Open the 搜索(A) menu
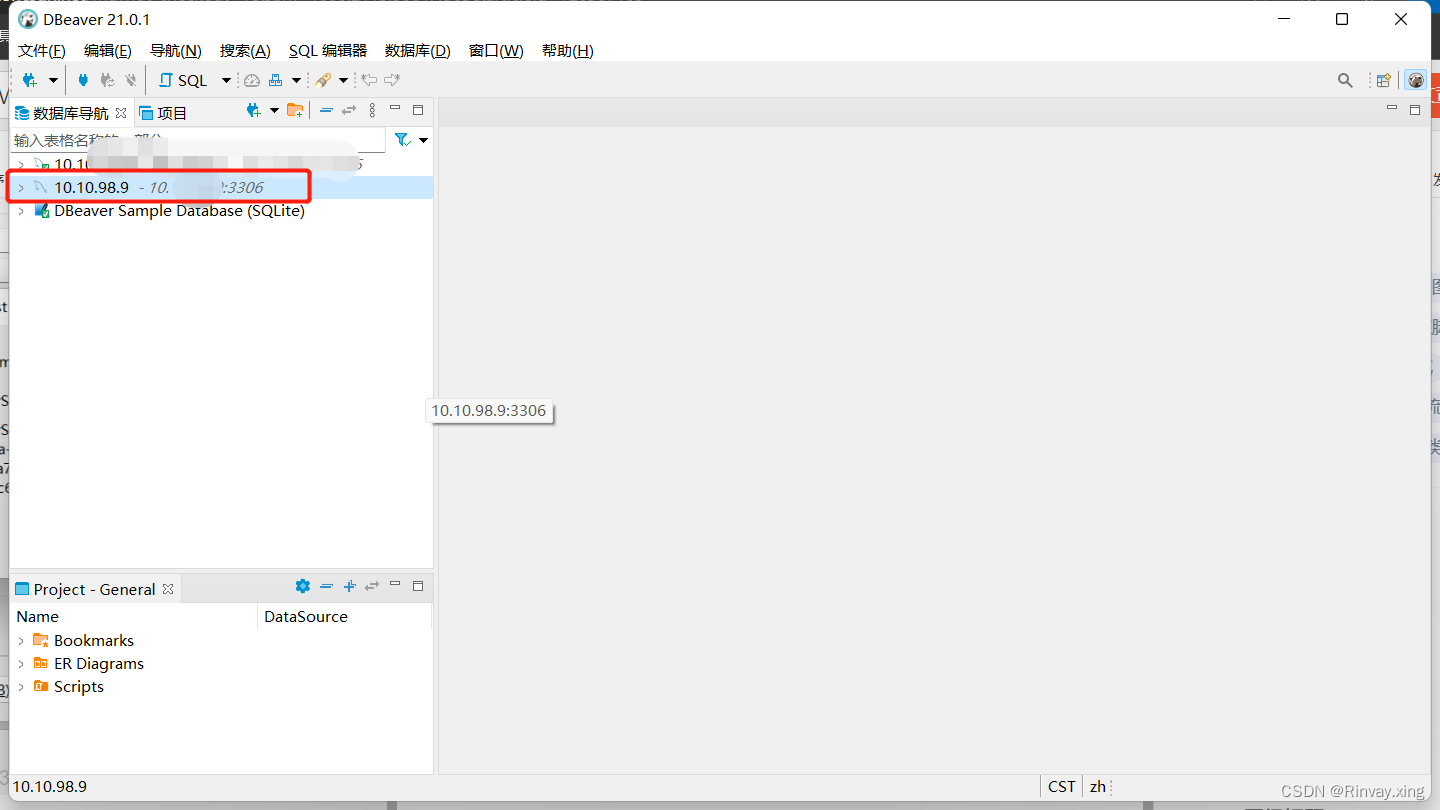This screenshot has height=810, width=1440. coord(245,50)
